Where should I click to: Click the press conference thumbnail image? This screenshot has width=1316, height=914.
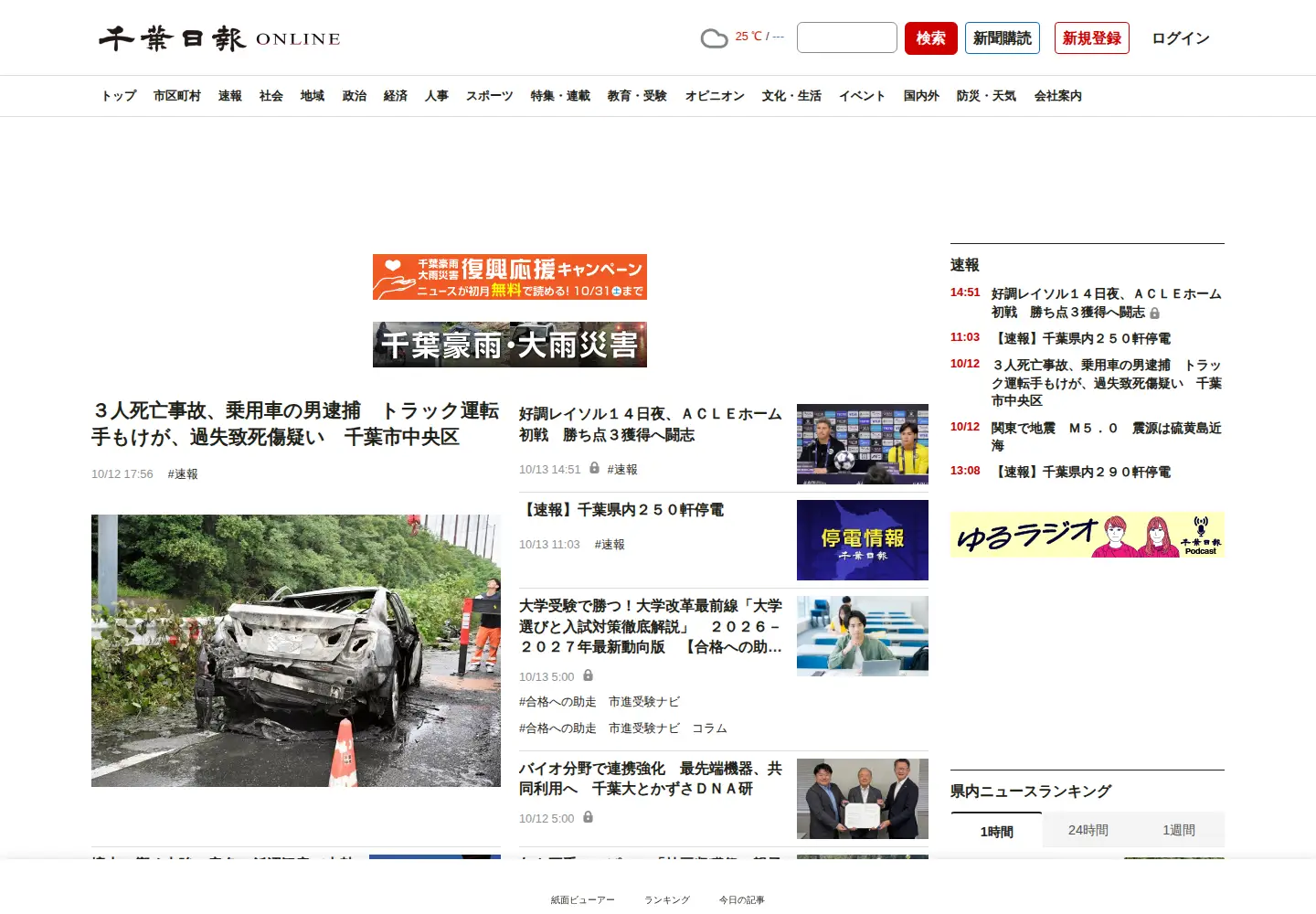point(863,444)
